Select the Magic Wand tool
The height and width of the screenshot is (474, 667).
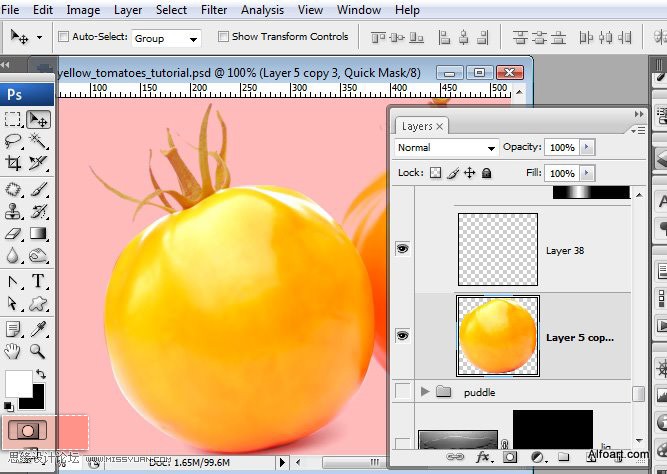(x=38, y=140)
